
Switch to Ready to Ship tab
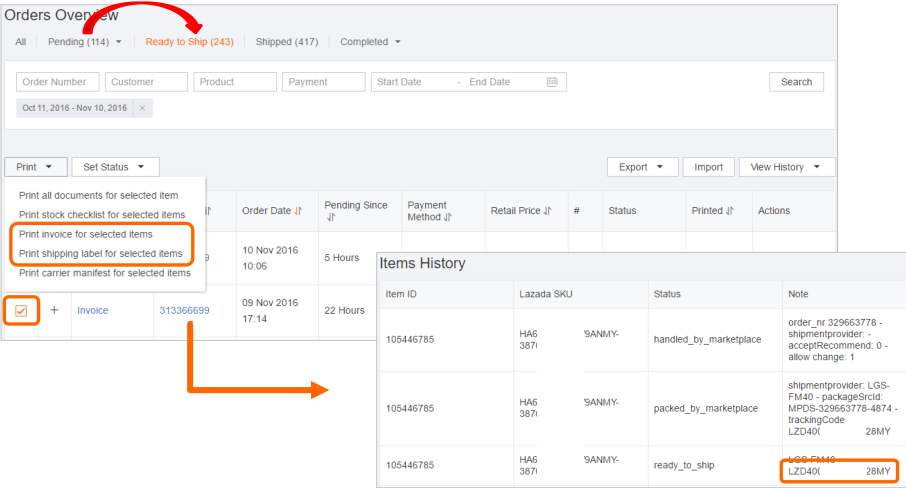(x=189, y=42)
